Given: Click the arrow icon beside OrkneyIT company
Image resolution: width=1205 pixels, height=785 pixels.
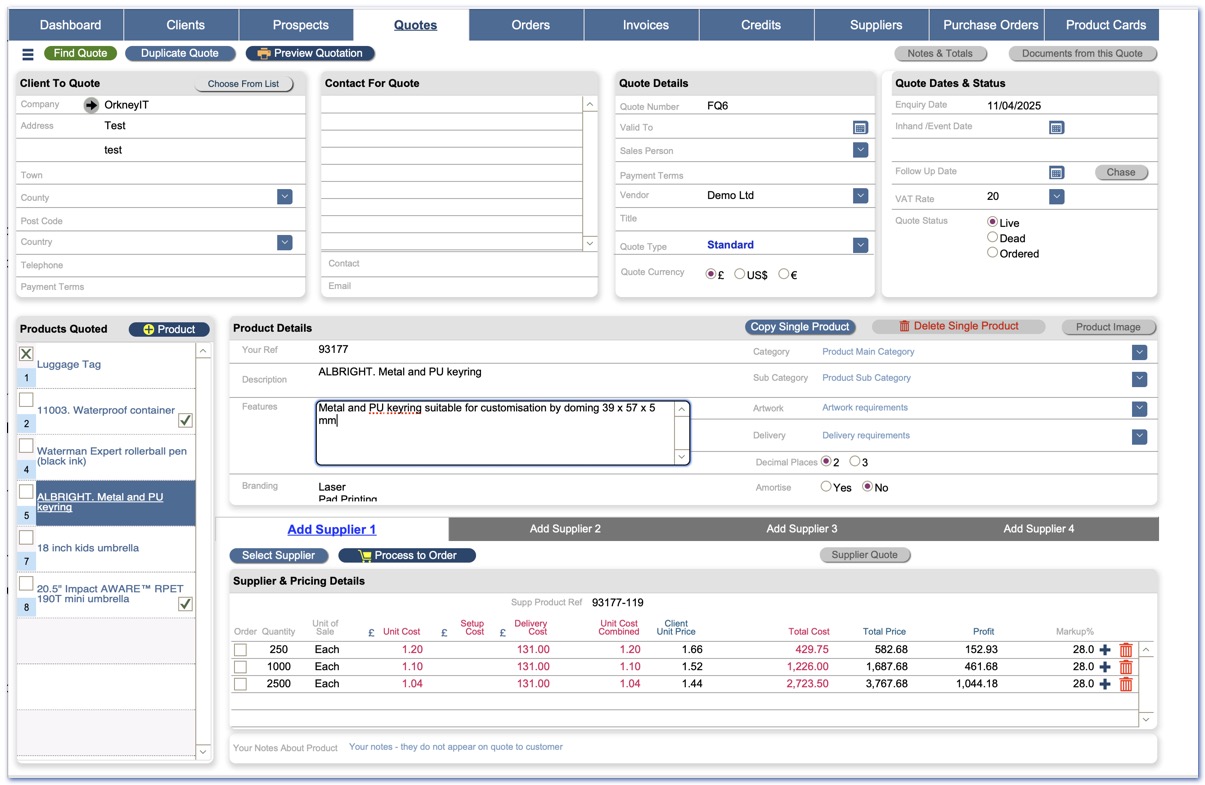Looking at the screenshot, I should click(91, 105).
